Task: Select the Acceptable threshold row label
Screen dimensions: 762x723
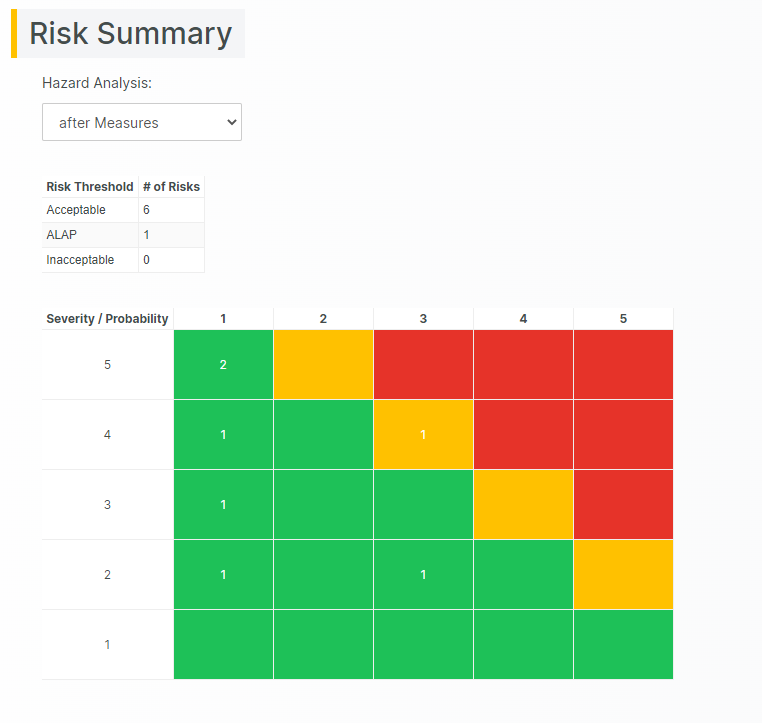Action: pos(76,210)
